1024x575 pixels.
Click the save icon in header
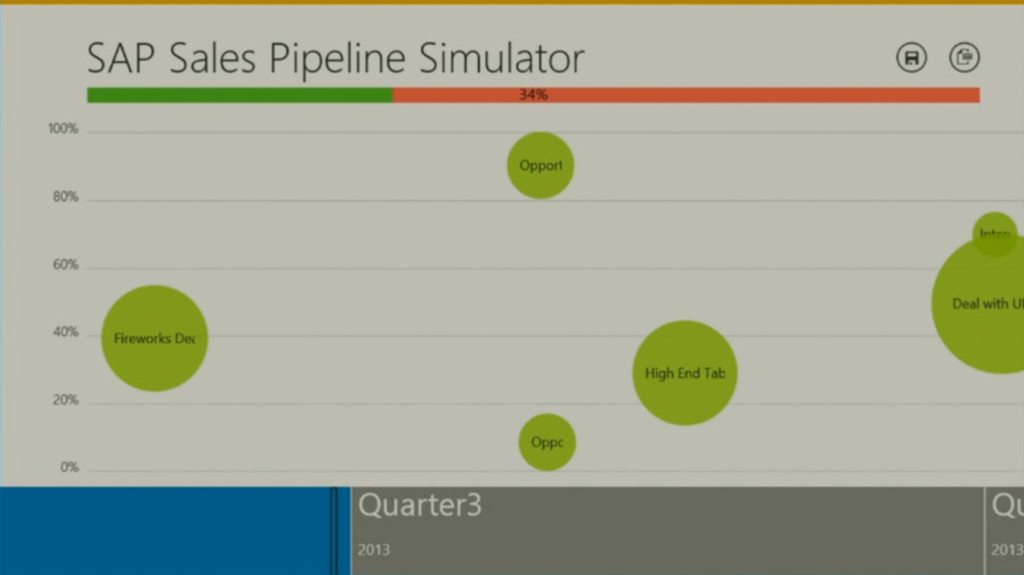click(911, 58)
